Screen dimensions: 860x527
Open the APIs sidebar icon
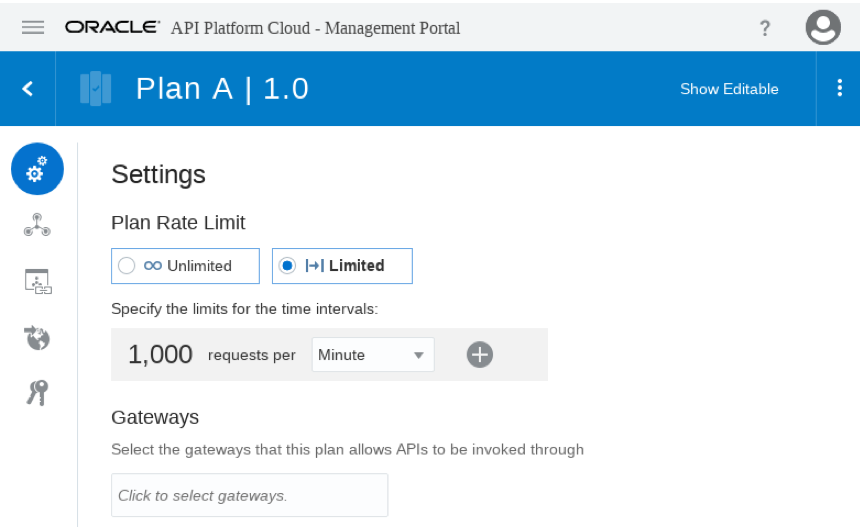[37, 225]
